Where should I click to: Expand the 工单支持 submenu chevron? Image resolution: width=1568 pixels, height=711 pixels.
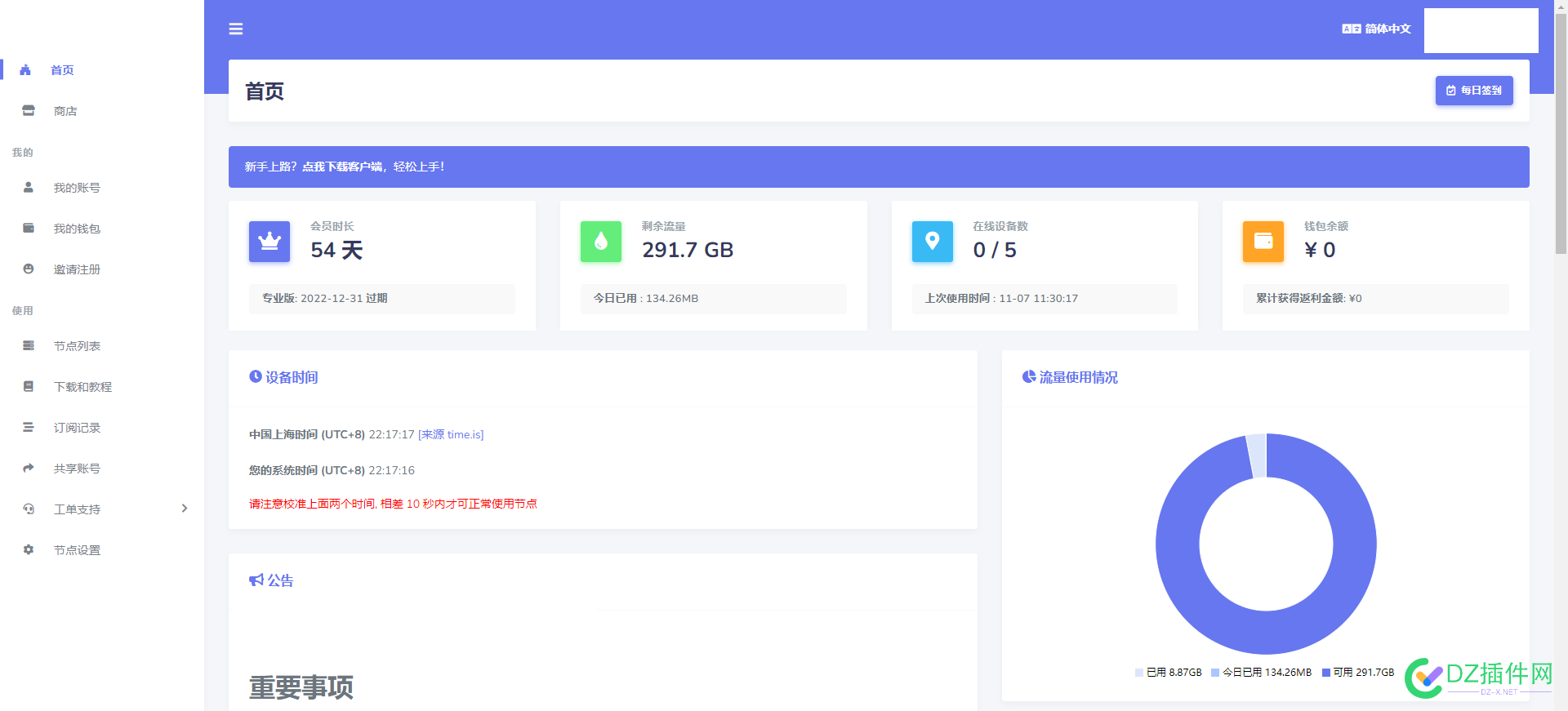click(x=185, y=509)
